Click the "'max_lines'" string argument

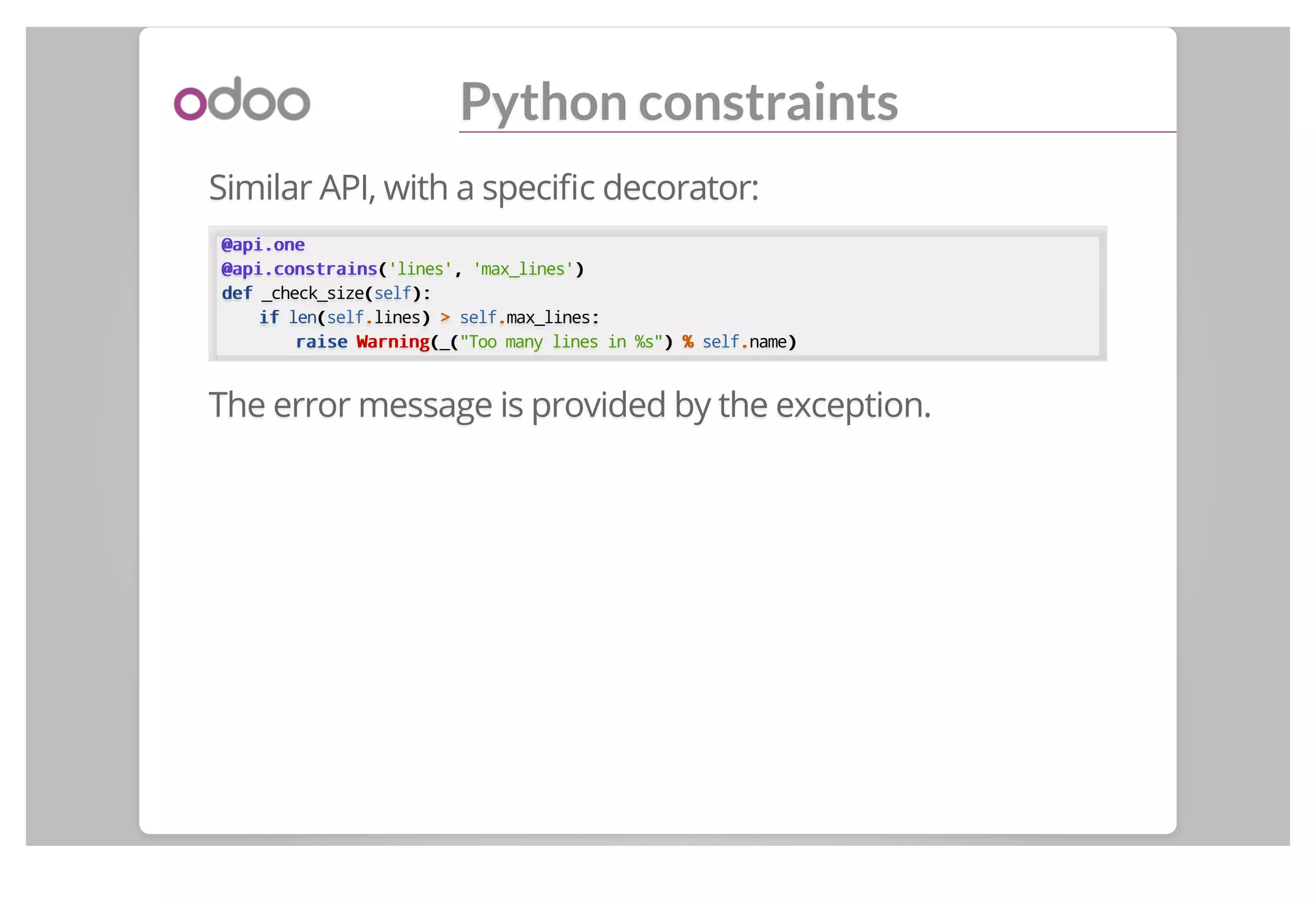click(523, 269)
